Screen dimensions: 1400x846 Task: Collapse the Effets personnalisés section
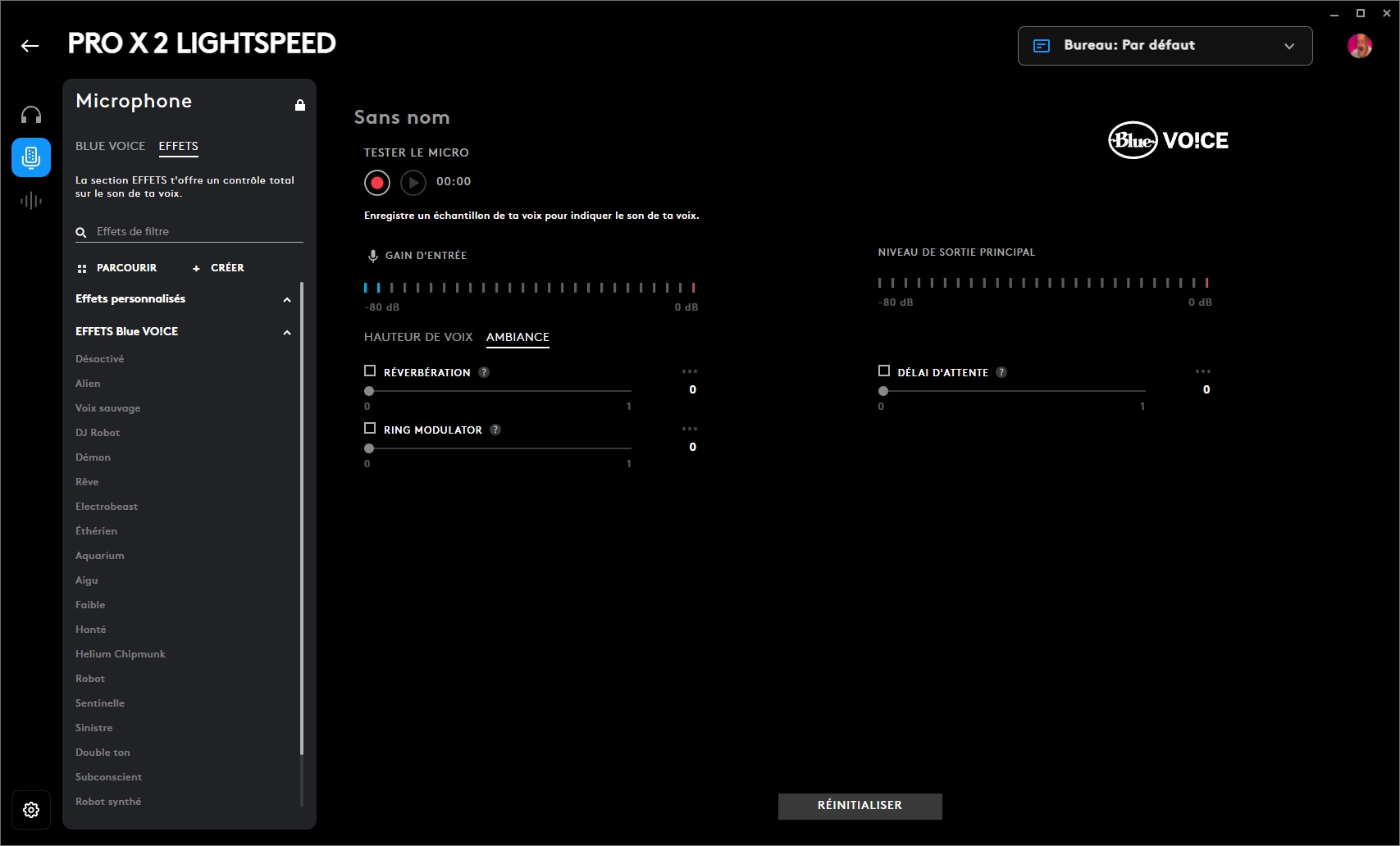point(287,299)
